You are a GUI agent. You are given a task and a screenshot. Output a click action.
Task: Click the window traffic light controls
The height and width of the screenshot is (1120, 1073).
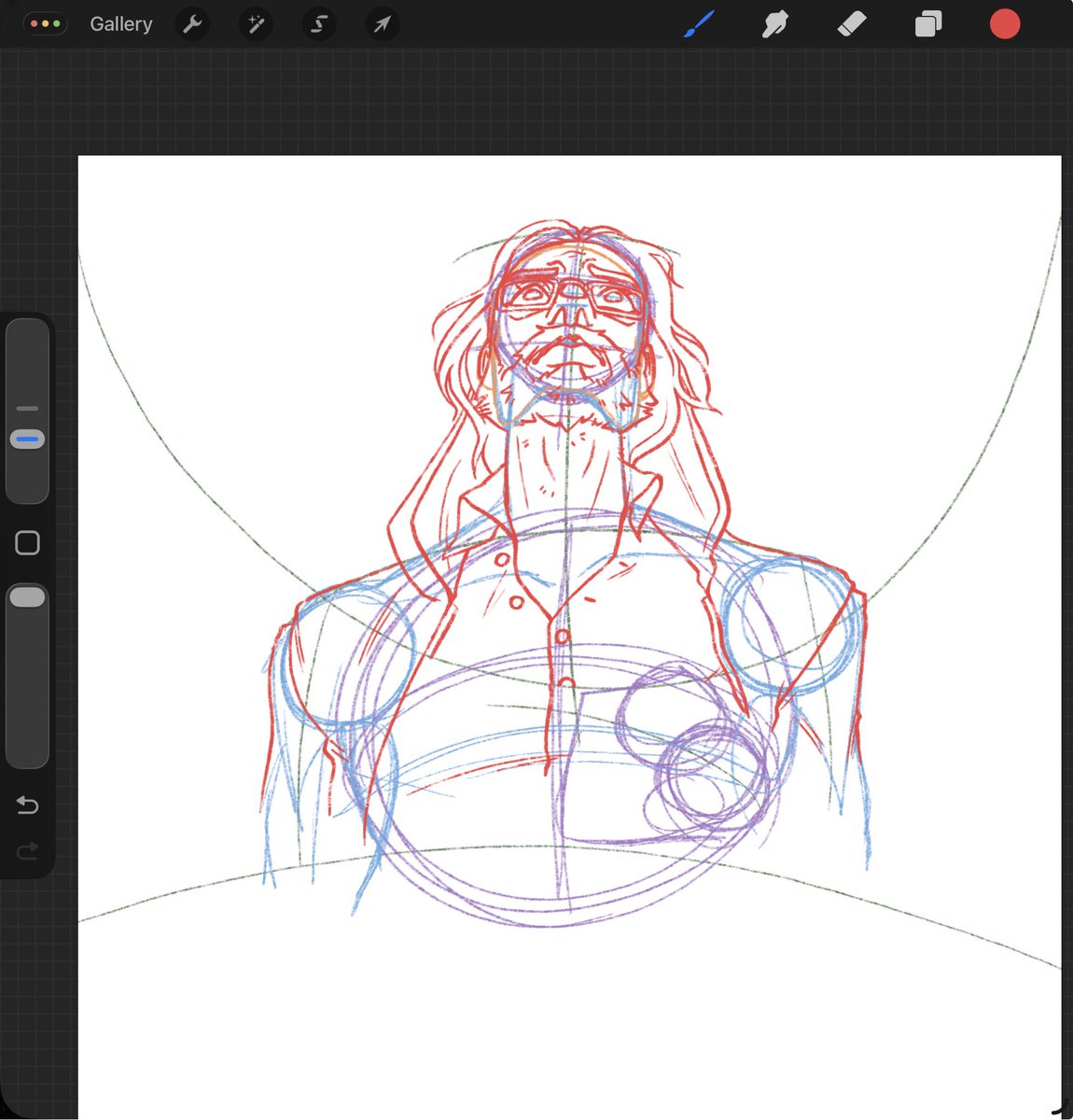pyautogui.click(x=46, y=24)
